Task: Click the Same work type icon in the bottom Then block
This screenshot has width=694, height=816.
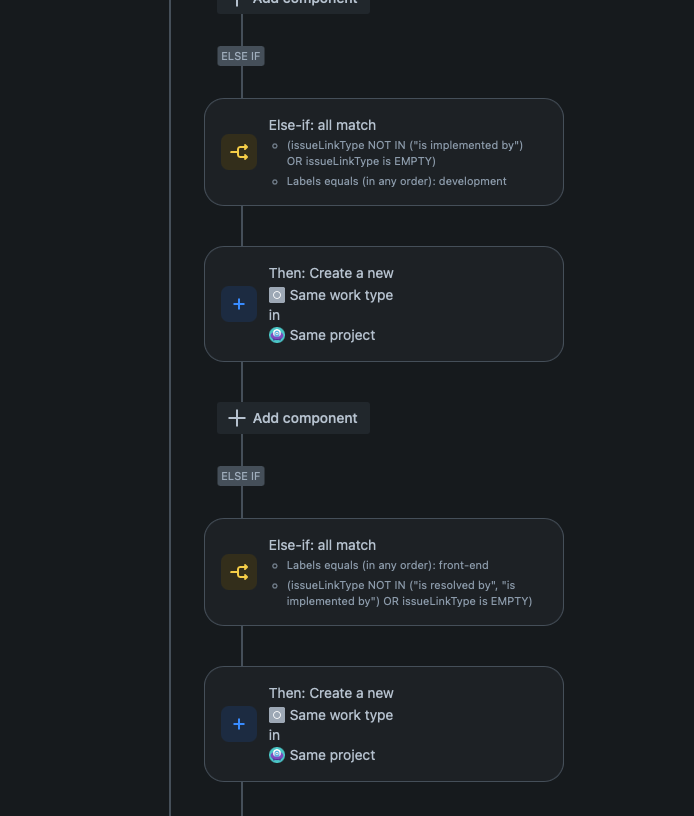Action: pyautogui.click(x=277, y=715)
